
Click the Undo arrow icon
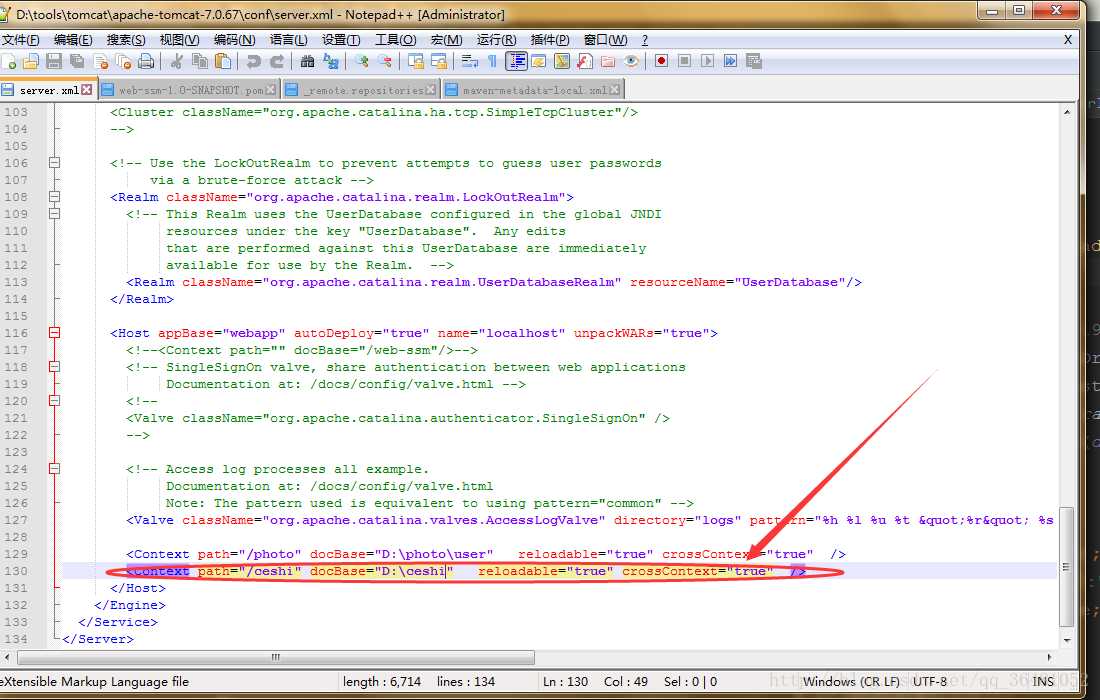point(254,62)
